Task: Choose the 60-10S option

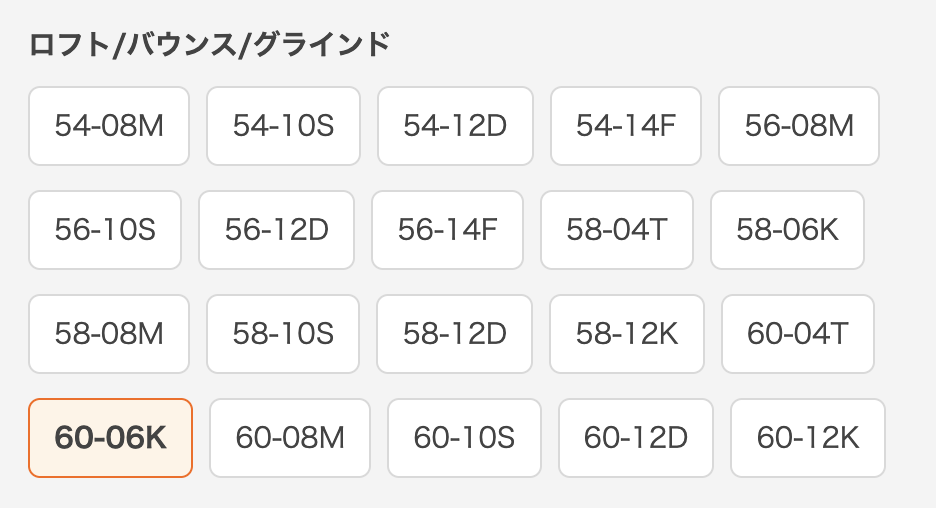Action: tap(464, 438)
